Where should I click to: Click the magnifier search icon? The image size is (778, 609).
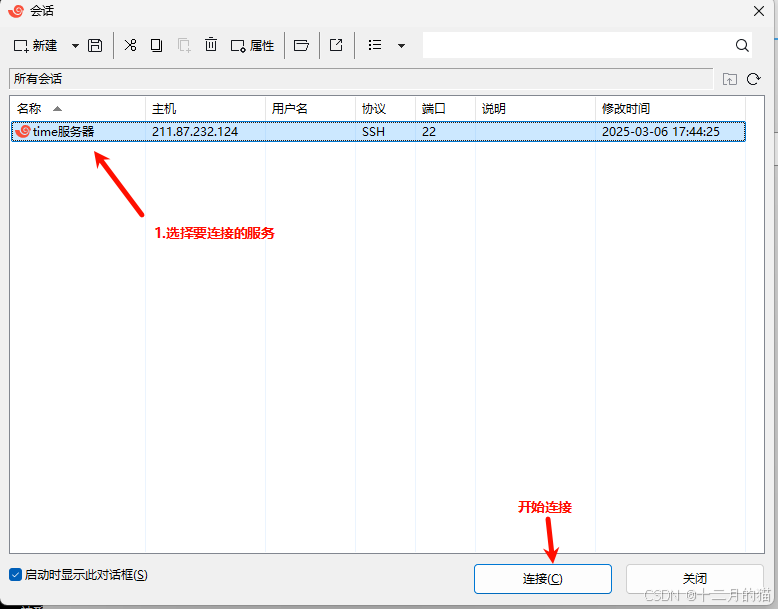pos(742,45)
